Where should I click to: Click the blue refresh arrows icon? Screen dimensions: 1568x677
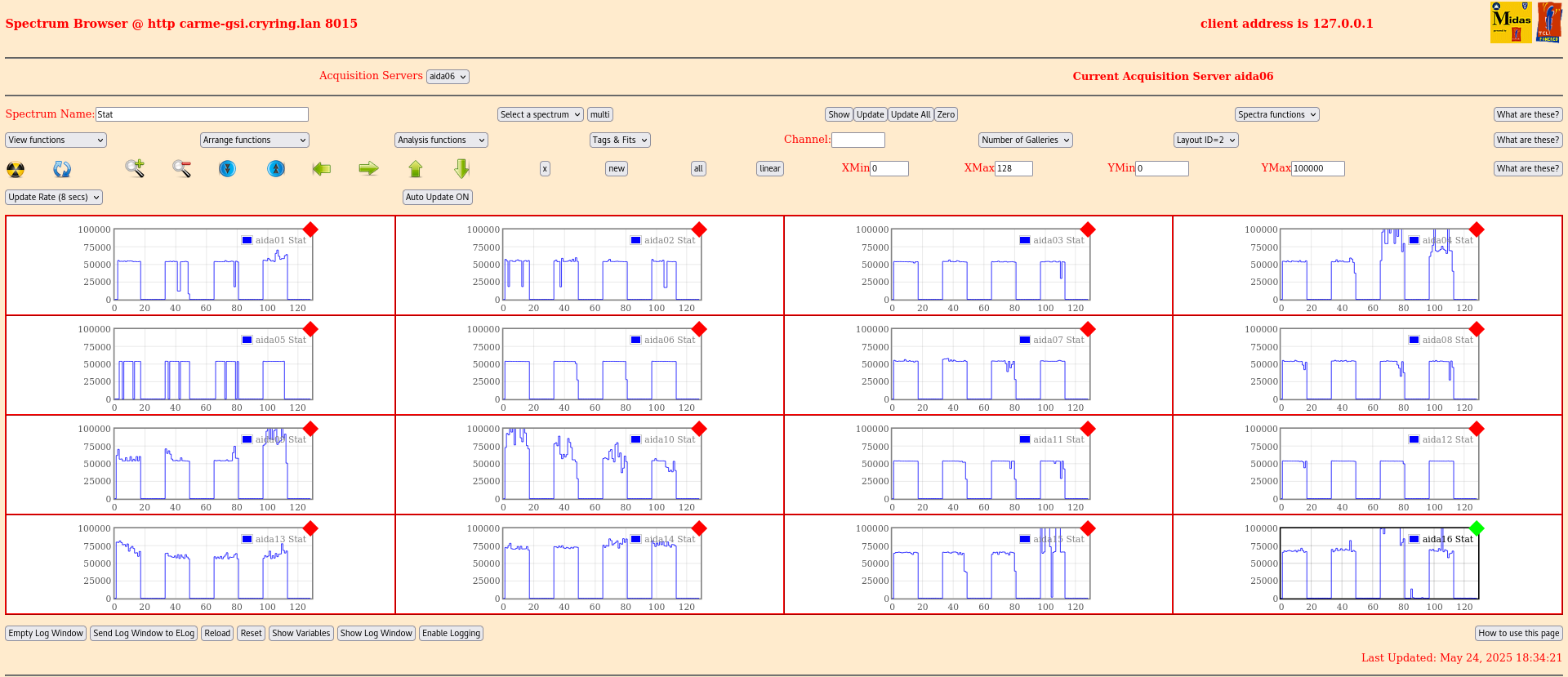[x=62, y=169]
